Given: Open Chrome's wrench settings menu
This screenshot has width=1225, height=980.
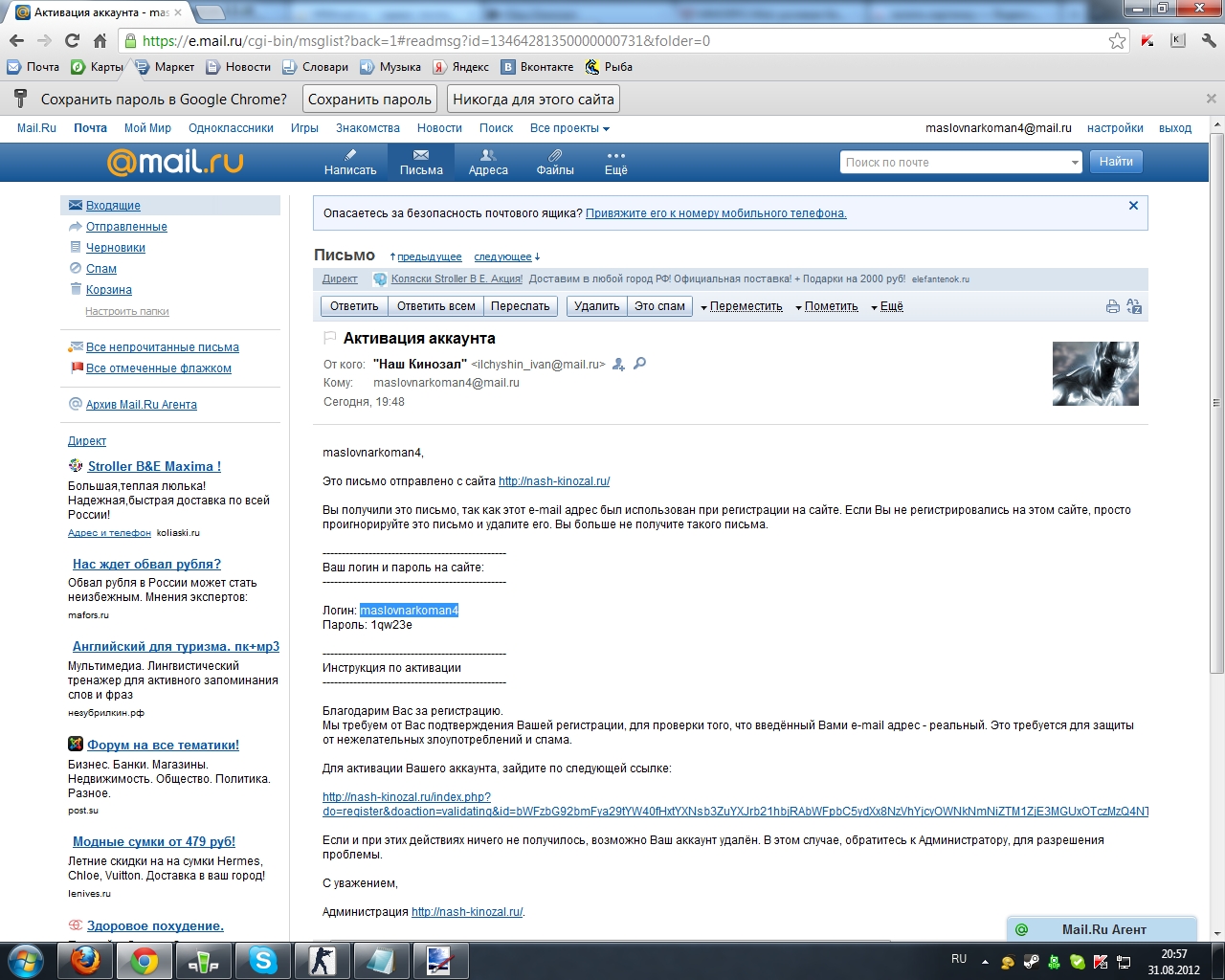Looking at the screenshot, I should click(x=1208, y=40).
